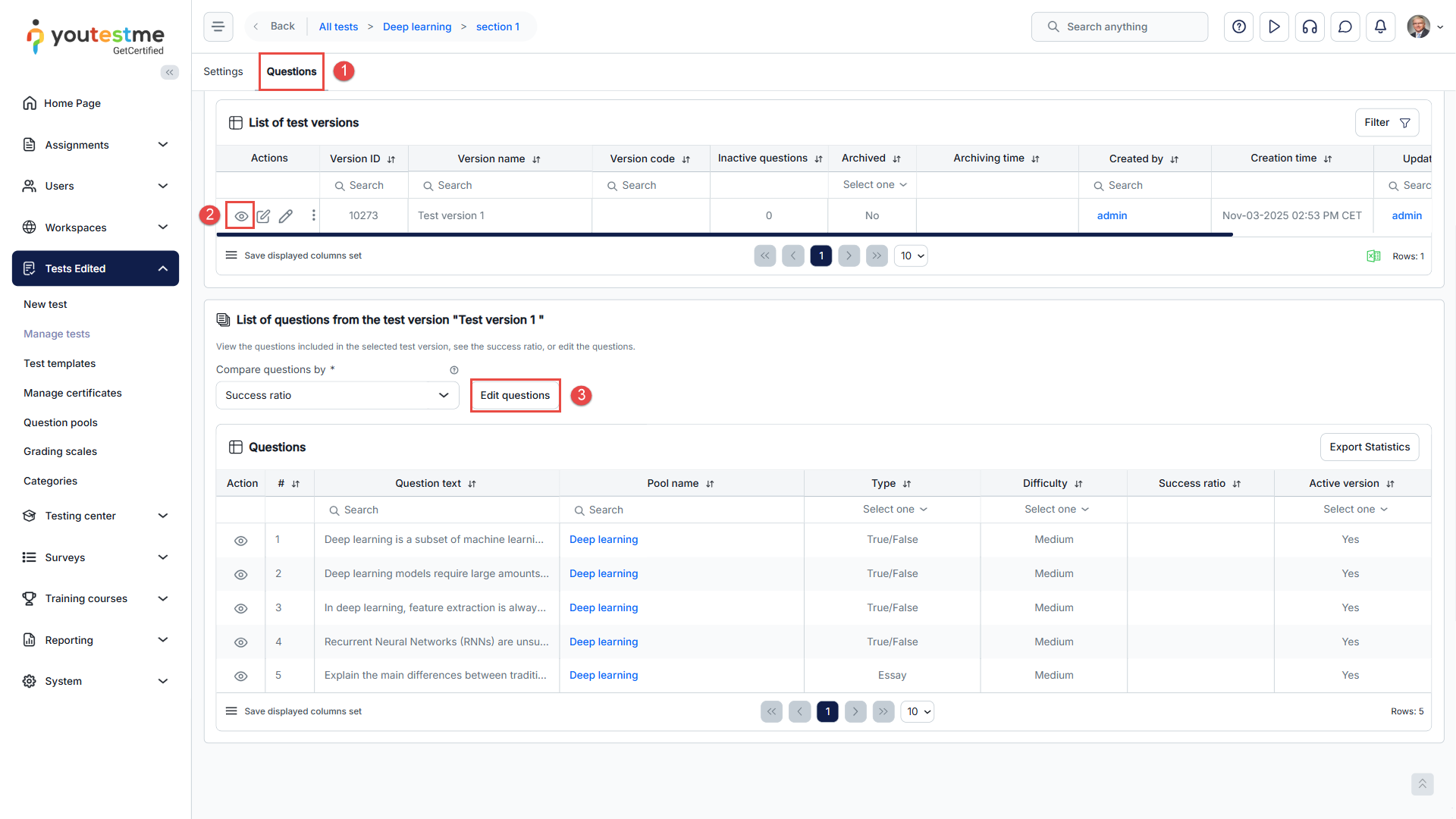Click the Edit questions button

(515, 395)
